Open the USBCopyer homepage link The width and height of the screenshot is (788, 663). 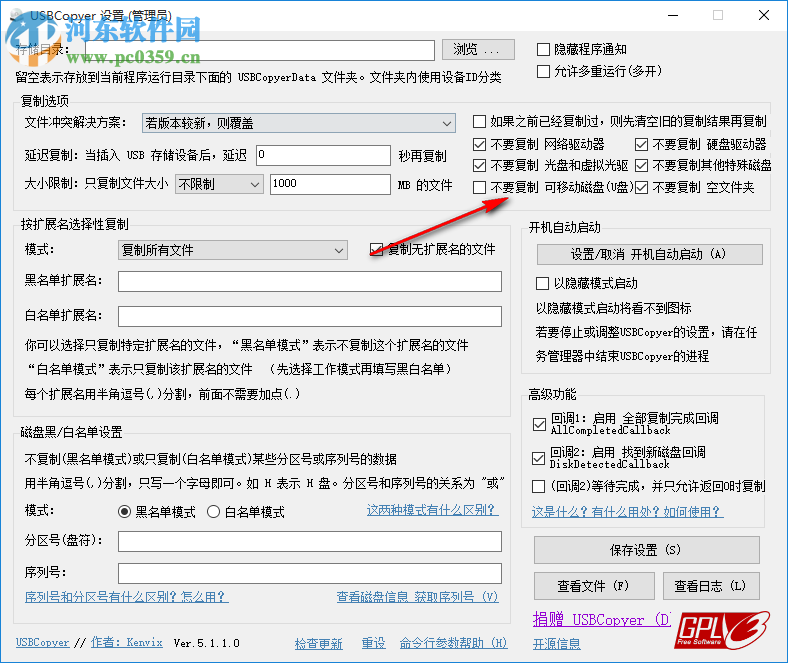click(43, 642)
